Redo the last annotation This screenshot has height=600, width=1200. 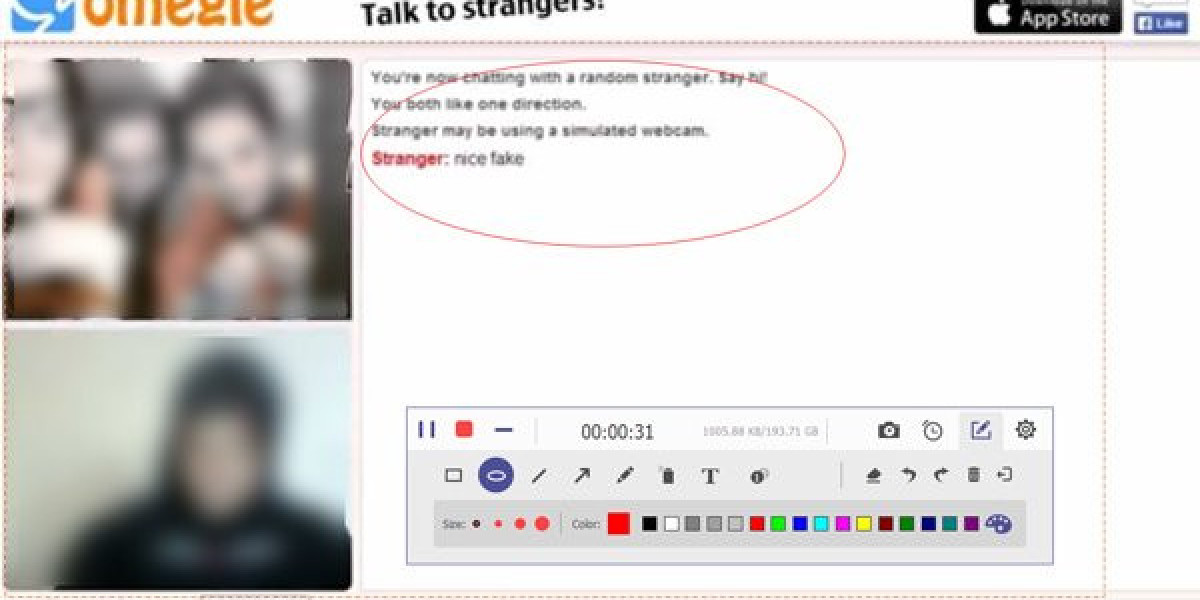point(940,475)
